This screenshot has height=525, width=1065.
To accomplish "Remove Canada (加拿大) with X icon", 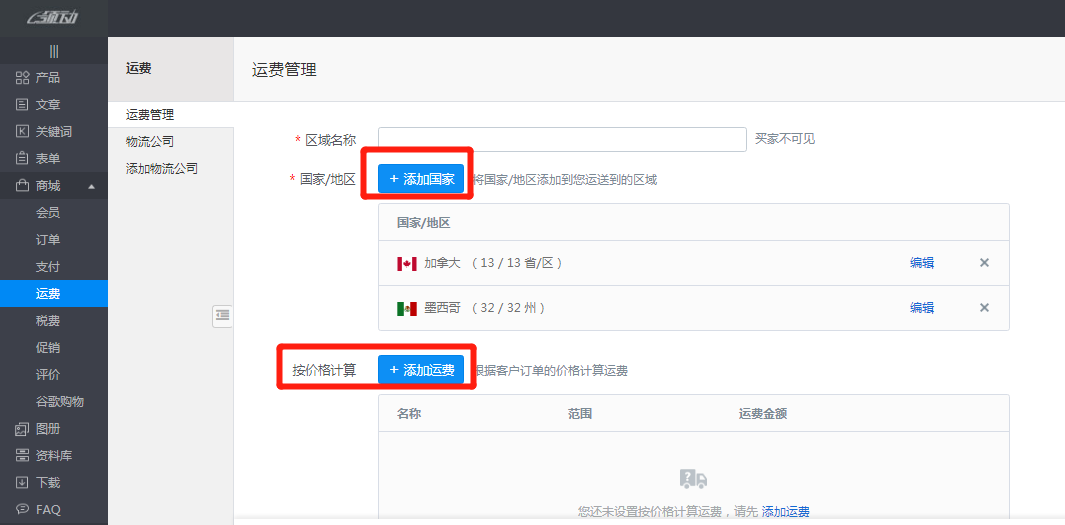I will click(x=984, y=263).
